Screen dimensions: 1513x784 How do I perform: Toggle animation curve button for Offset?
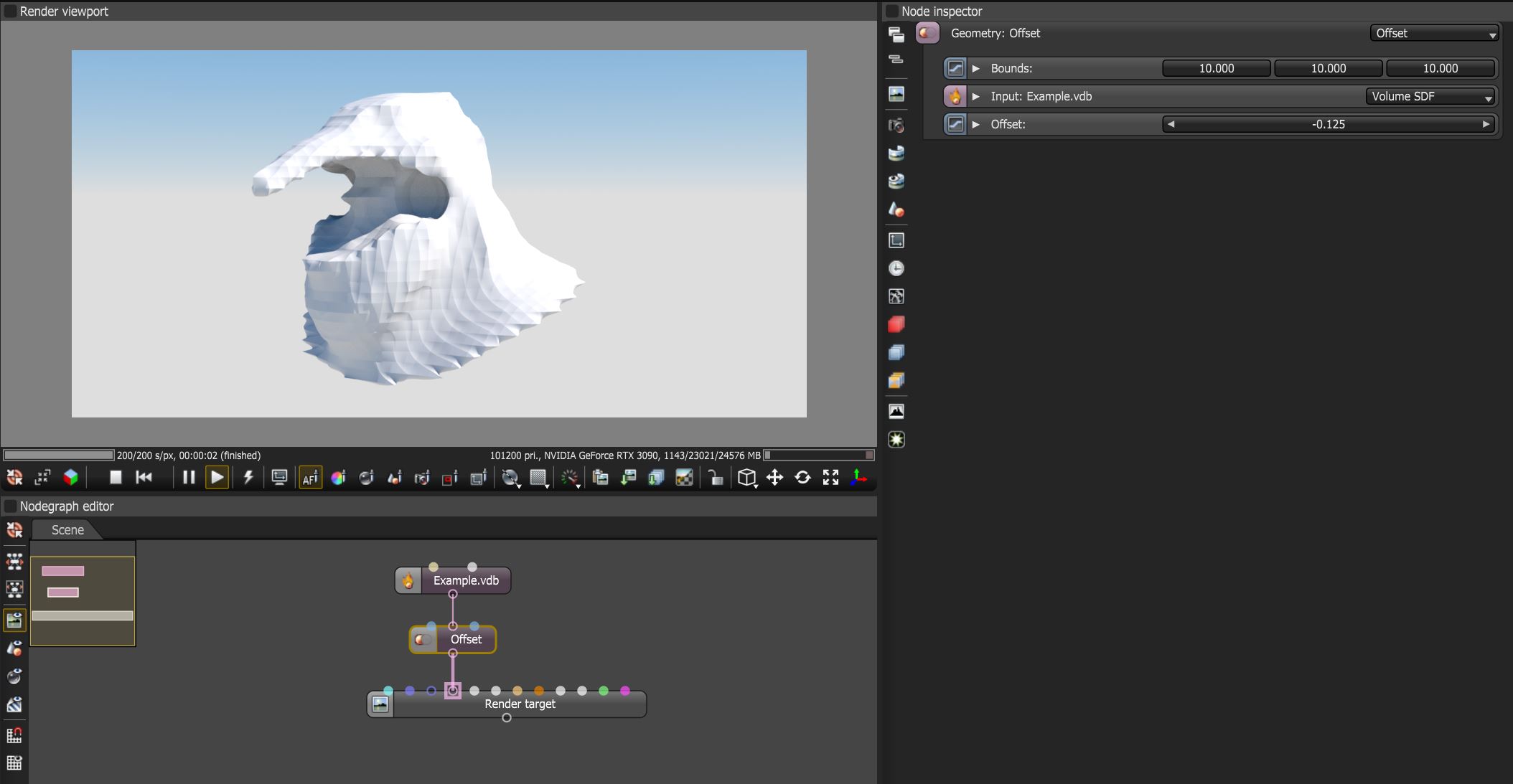tap(955, 124)
